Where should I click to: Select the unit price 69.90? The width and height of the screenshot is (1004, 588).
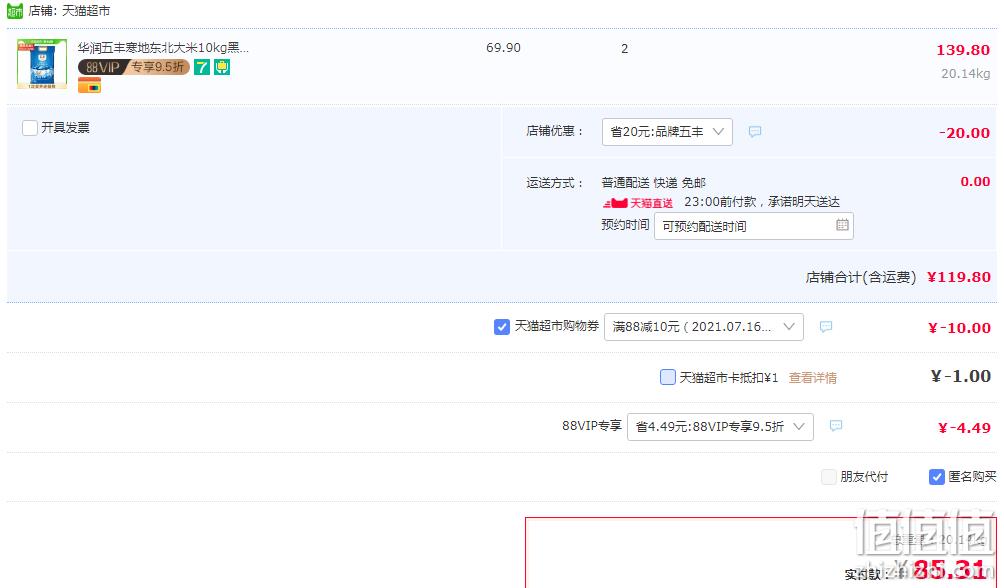coord(503,47)
